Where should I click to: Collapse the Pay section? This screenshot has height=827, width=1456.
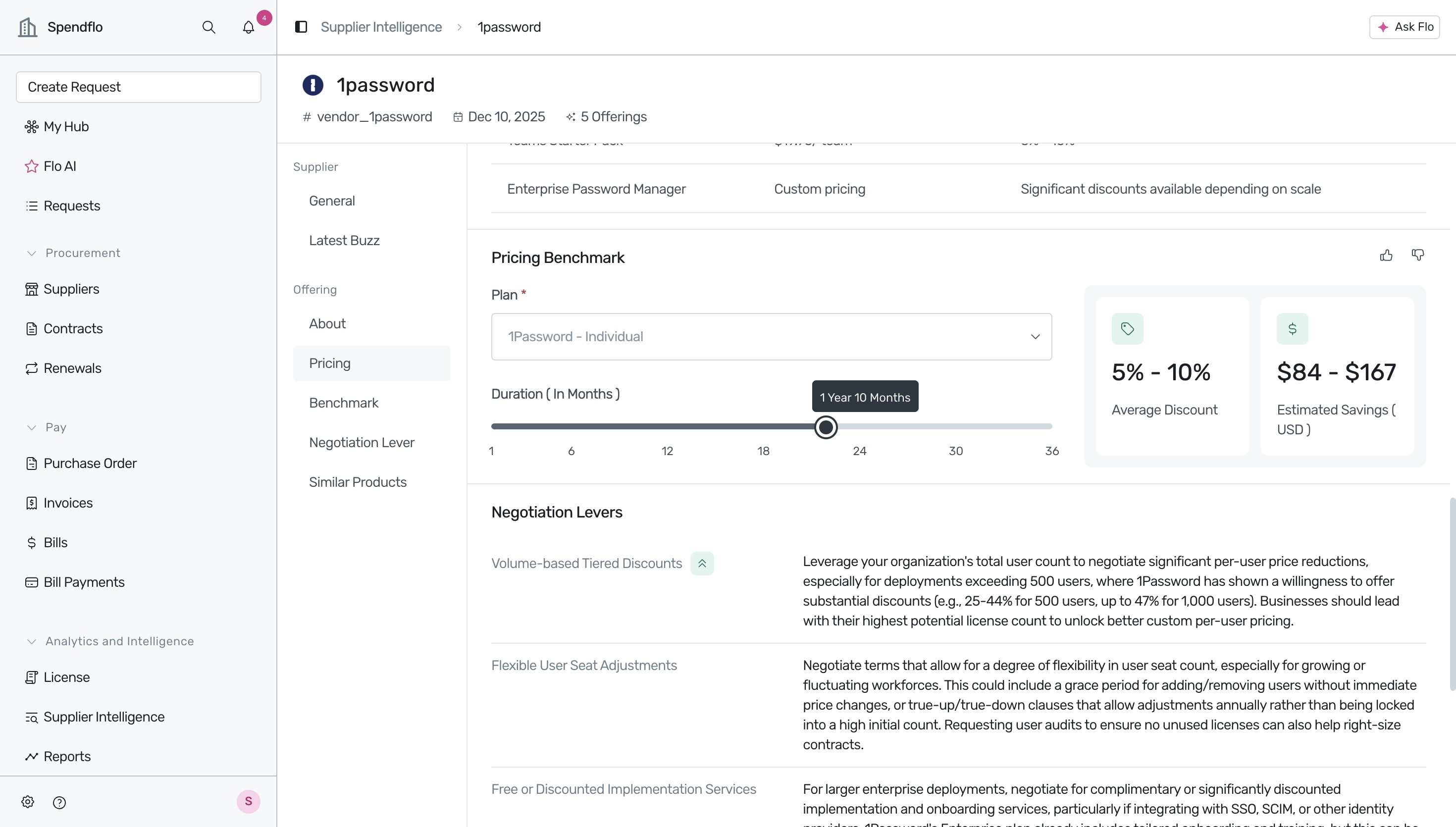coord(32,428)
